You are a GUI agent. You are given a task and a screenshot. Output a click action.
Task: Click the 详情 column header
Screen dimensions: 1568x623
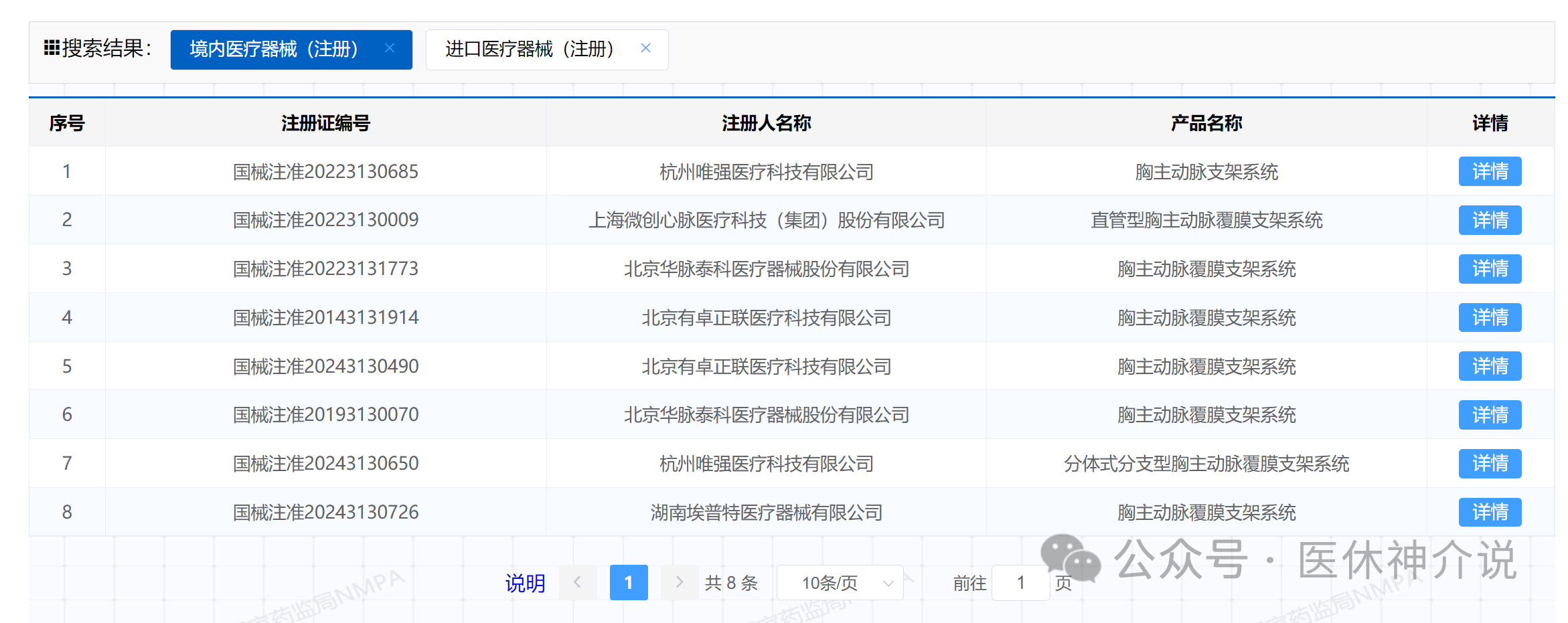pyautogui.click(x=1490, y=123)
